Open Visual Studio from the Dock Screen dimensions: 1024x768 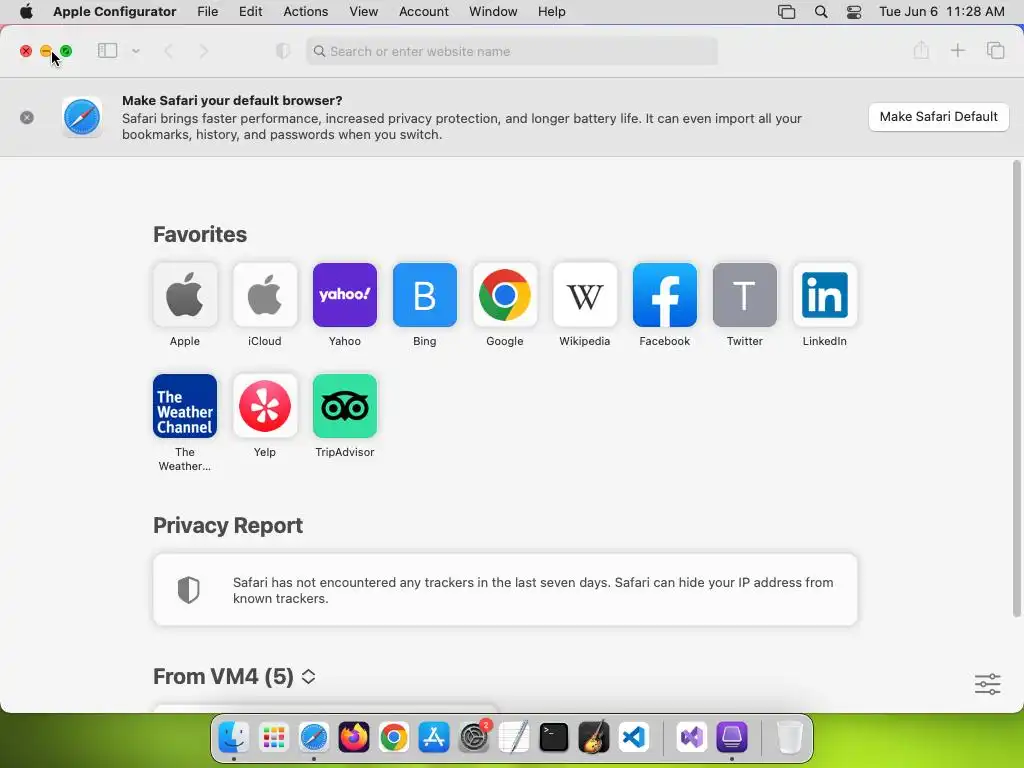692,738
